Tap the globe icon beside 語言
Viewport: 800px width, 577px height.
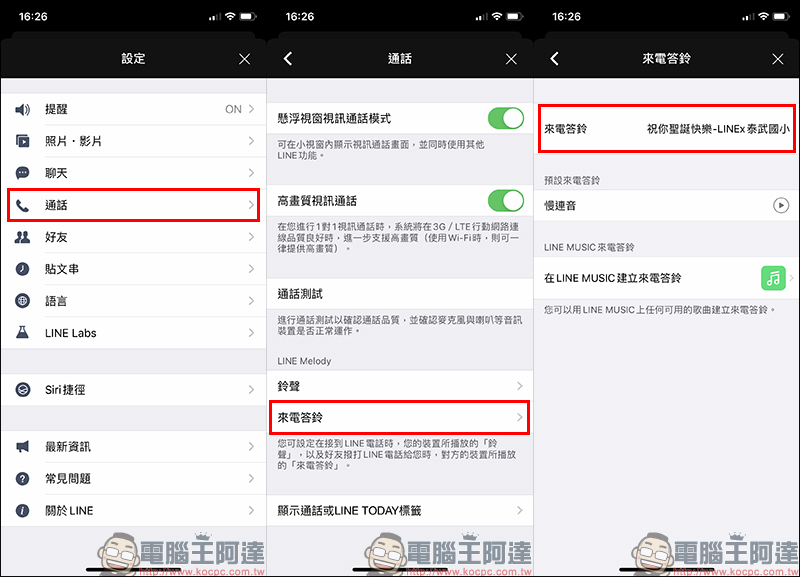(22, 301)
